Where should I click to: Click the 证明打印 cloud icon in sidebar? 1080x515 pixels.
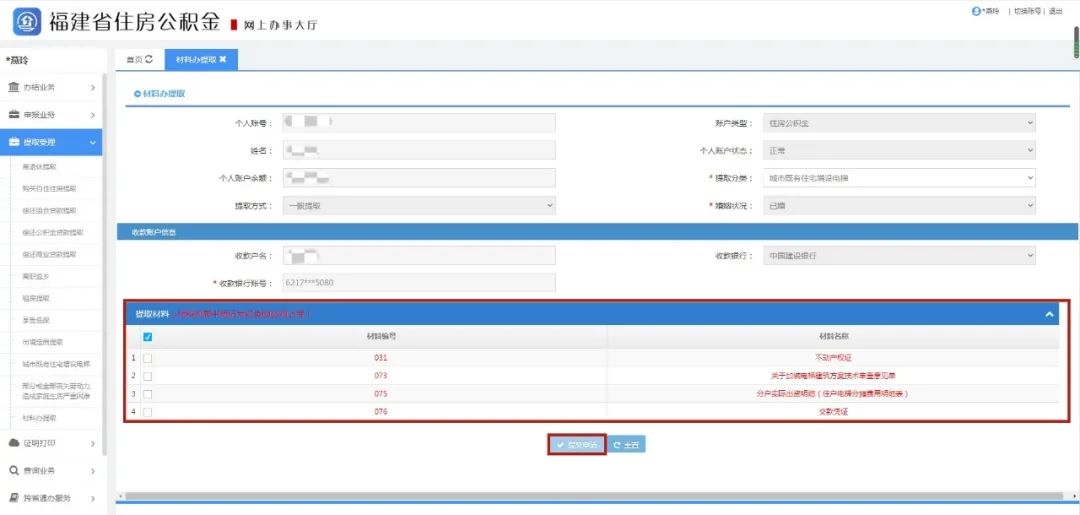pos(14,443)
